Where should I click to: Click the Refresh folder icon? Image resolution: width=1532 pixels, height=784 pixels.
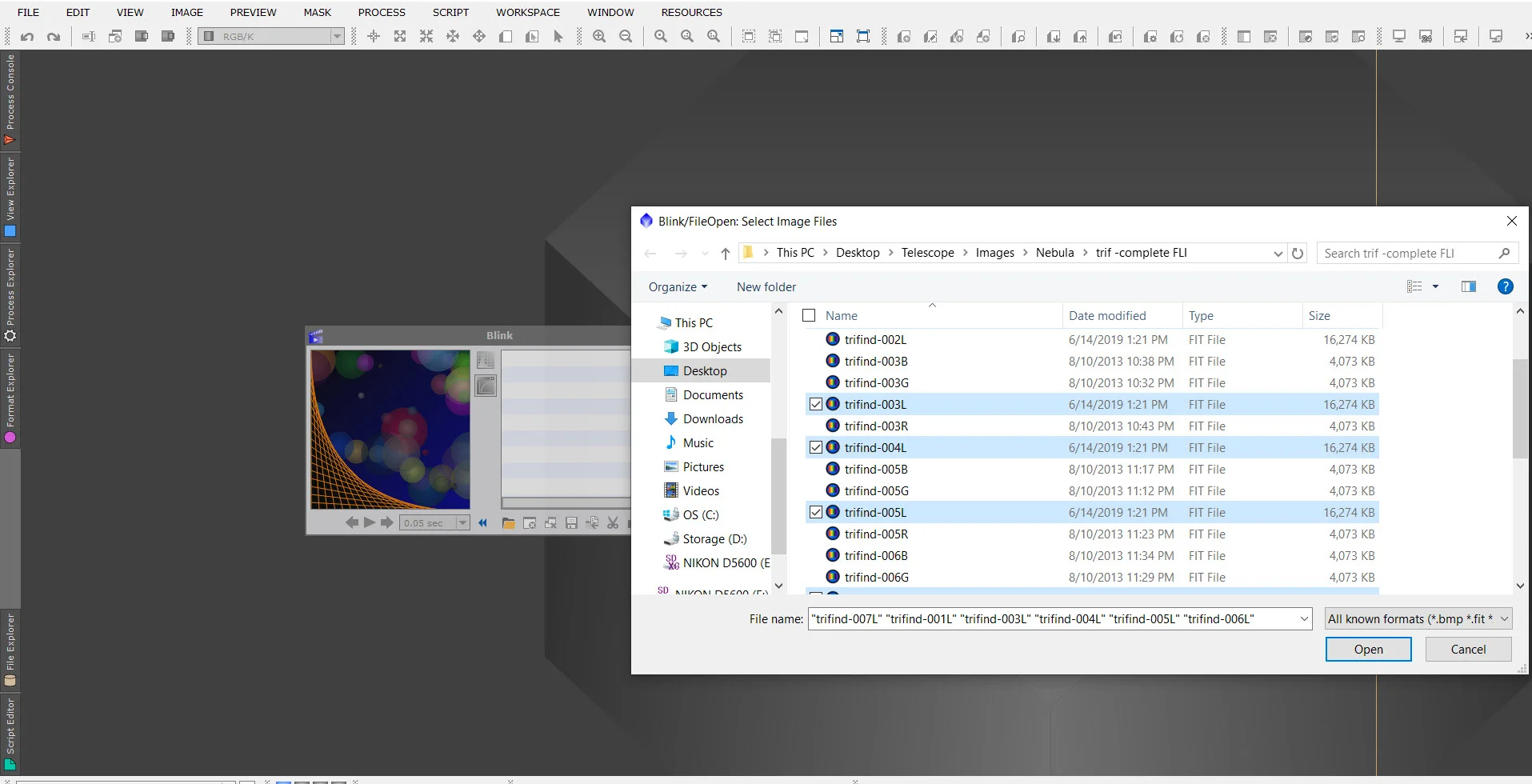point(1298,253)
